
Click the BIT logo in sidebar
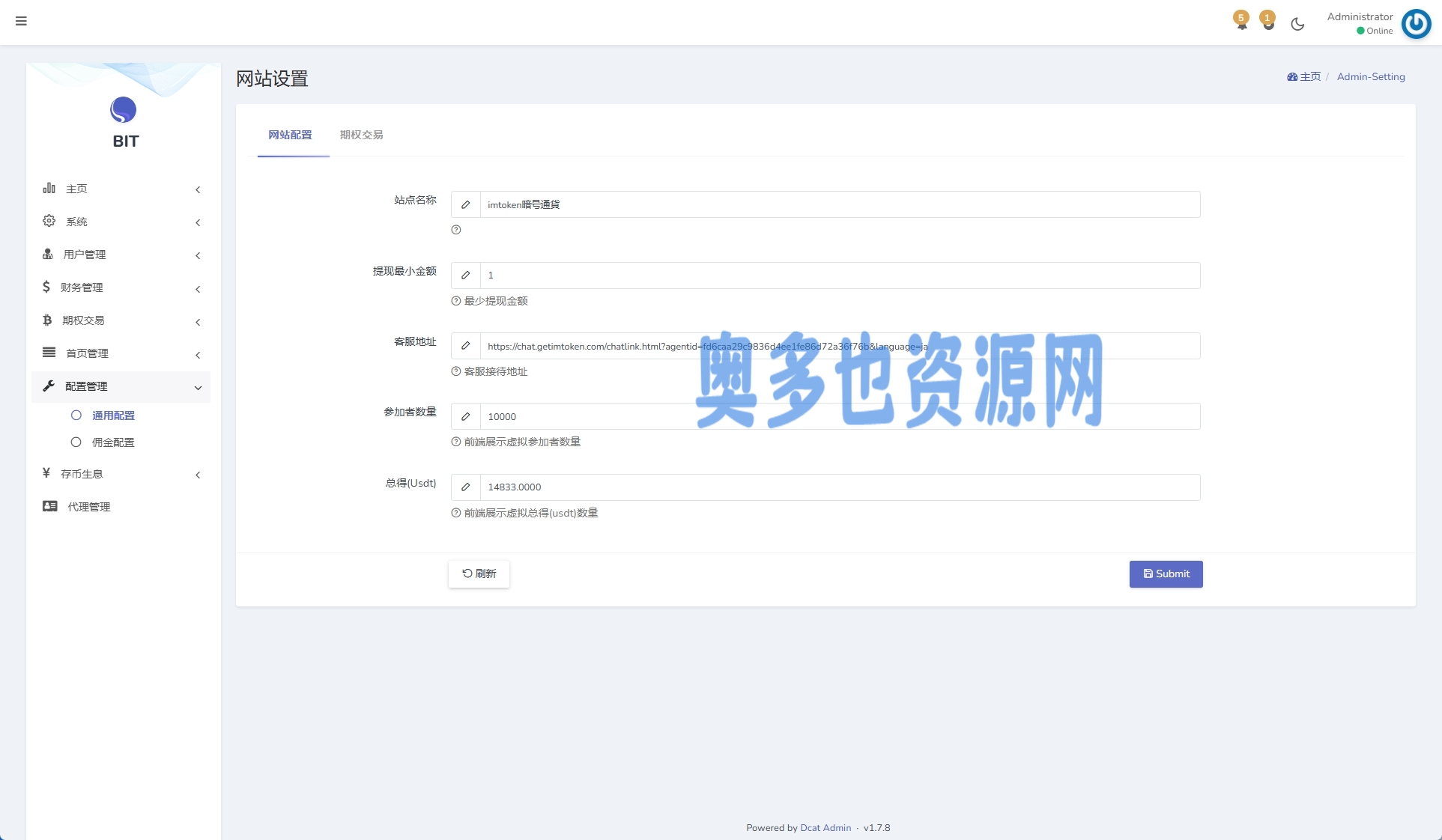pyautogui.click(x=124, y=111)
